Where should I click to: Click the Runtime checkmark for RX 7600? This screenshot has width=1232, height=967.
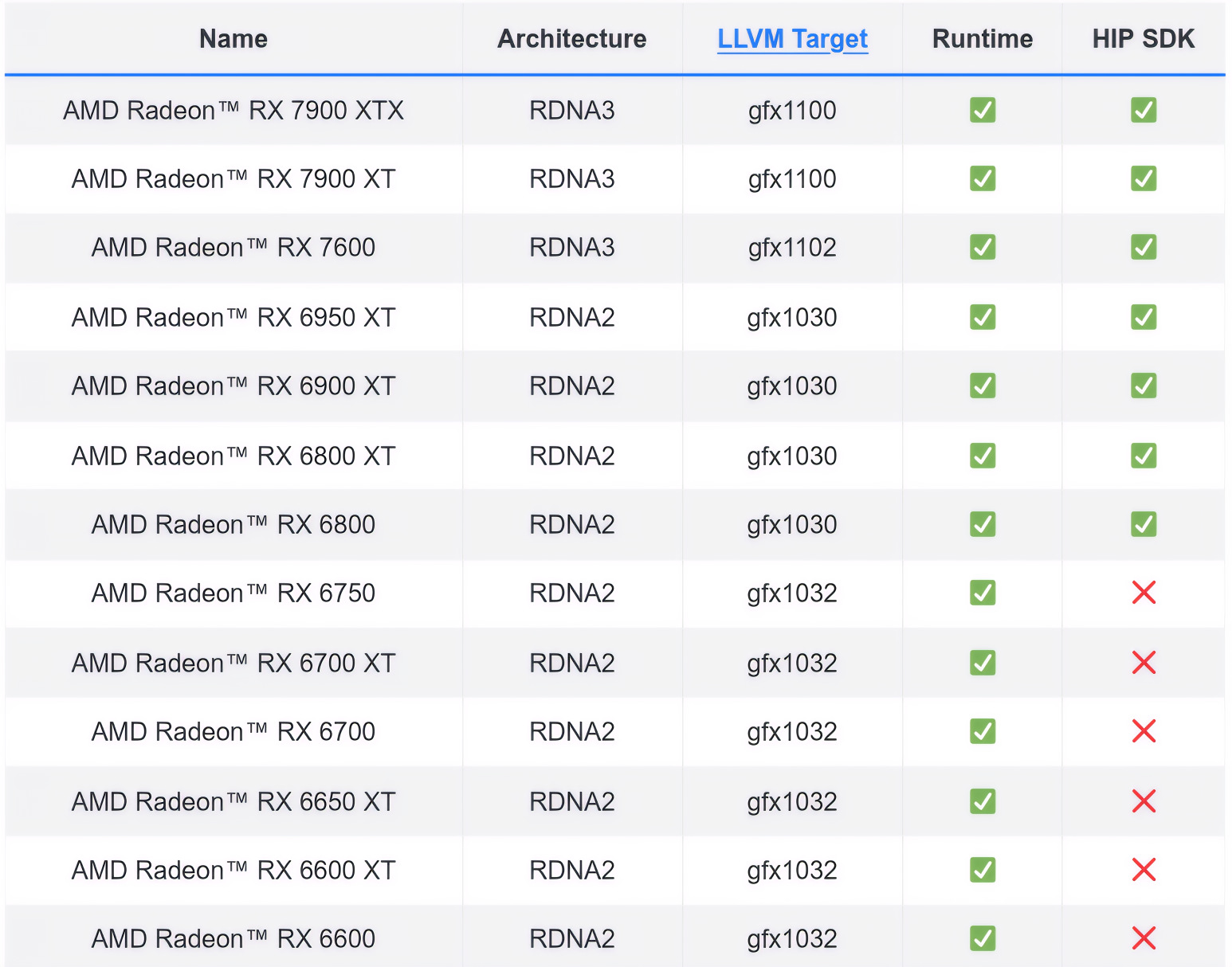(x=983, y=247)
